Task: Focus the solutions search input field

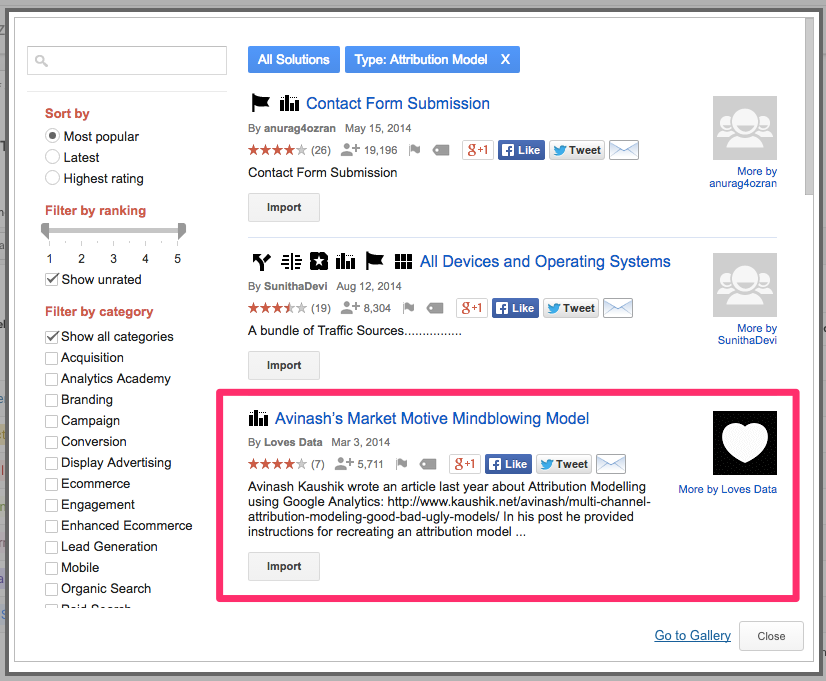Action: click(x=127, y=61)
